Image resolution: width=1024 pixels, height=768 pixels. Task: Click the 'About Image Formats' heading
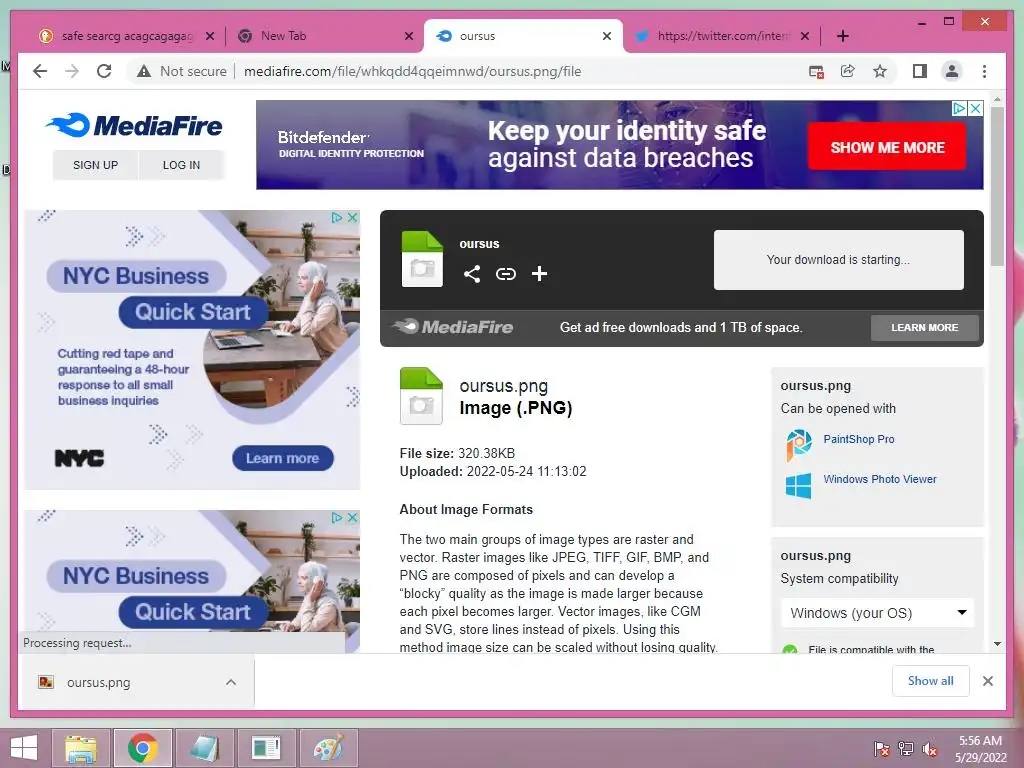[x=466, y=509]
